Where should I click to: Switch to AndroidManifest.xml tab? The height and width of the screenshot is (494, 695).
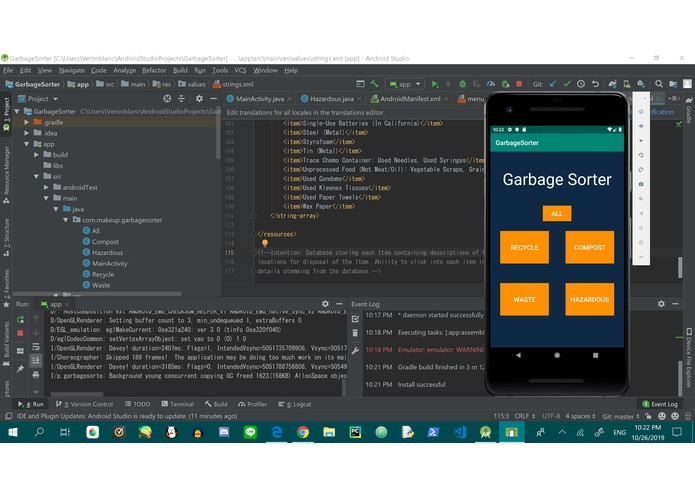(x=410, y=98)
